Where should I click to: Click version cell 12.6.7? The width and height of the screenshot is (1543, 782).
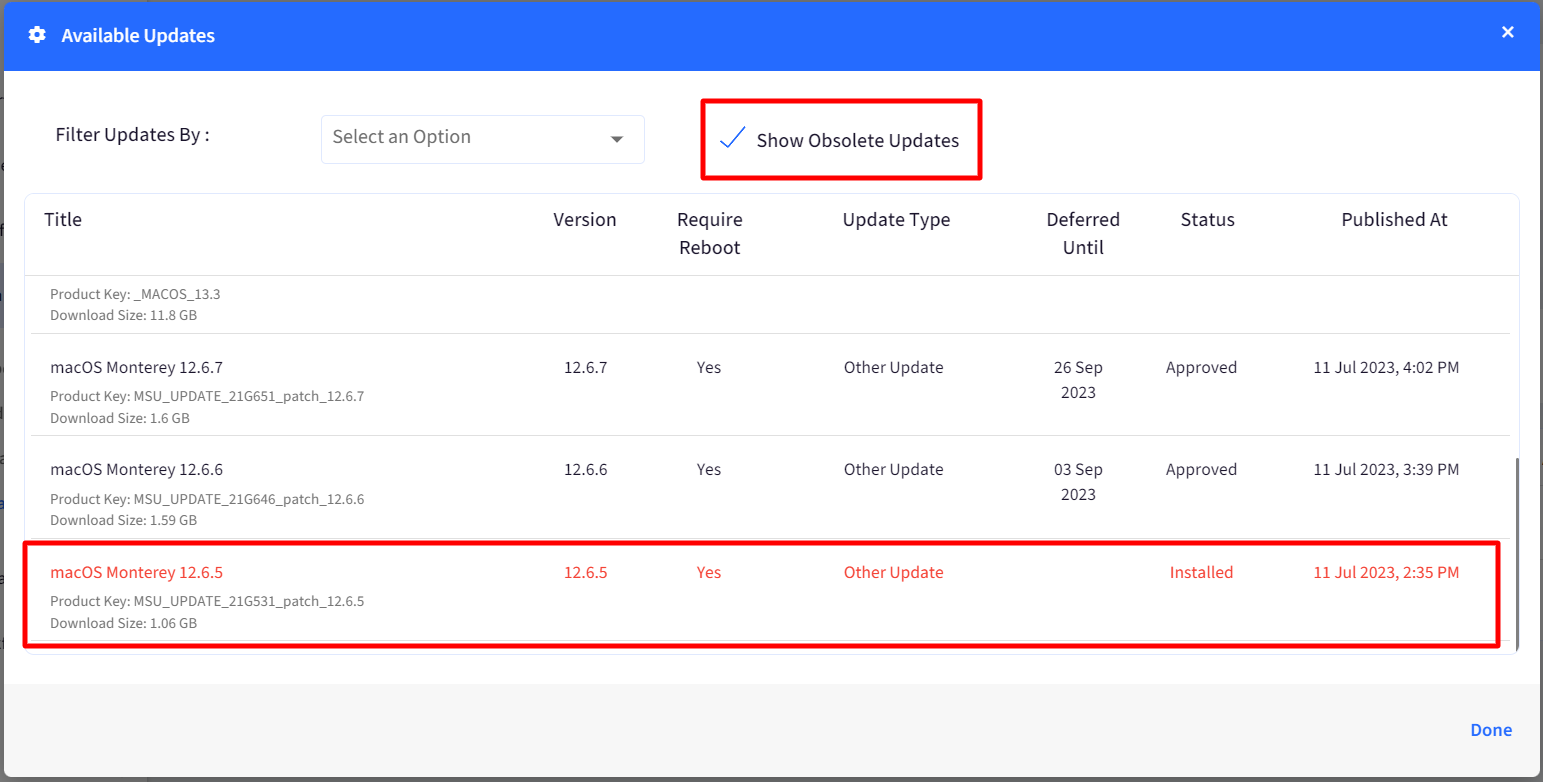[585, 367]
